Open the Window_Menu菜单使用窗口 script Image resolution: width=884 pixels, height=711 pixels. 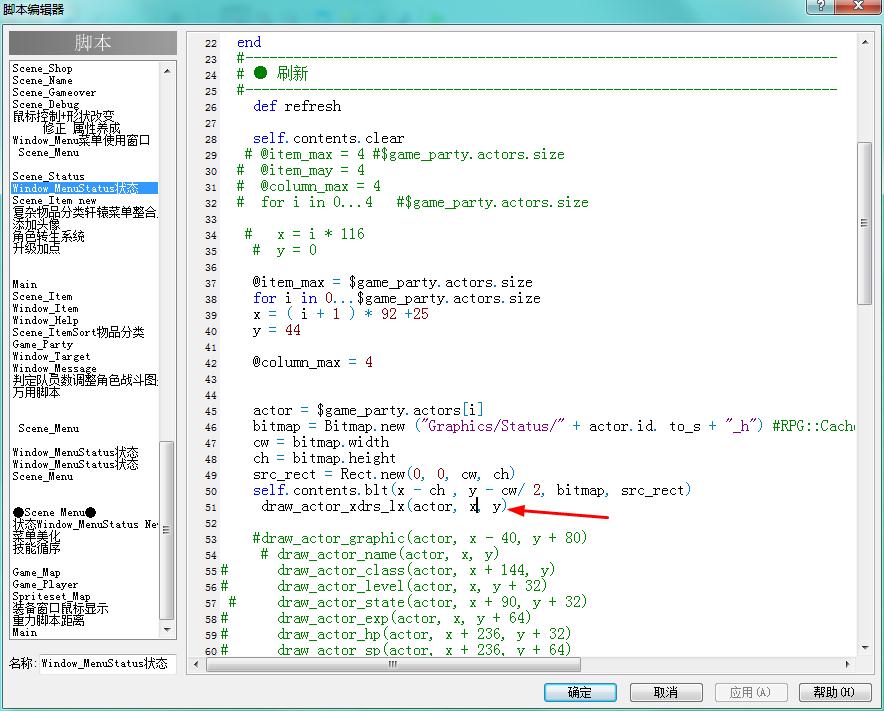(x=81, y=140)
